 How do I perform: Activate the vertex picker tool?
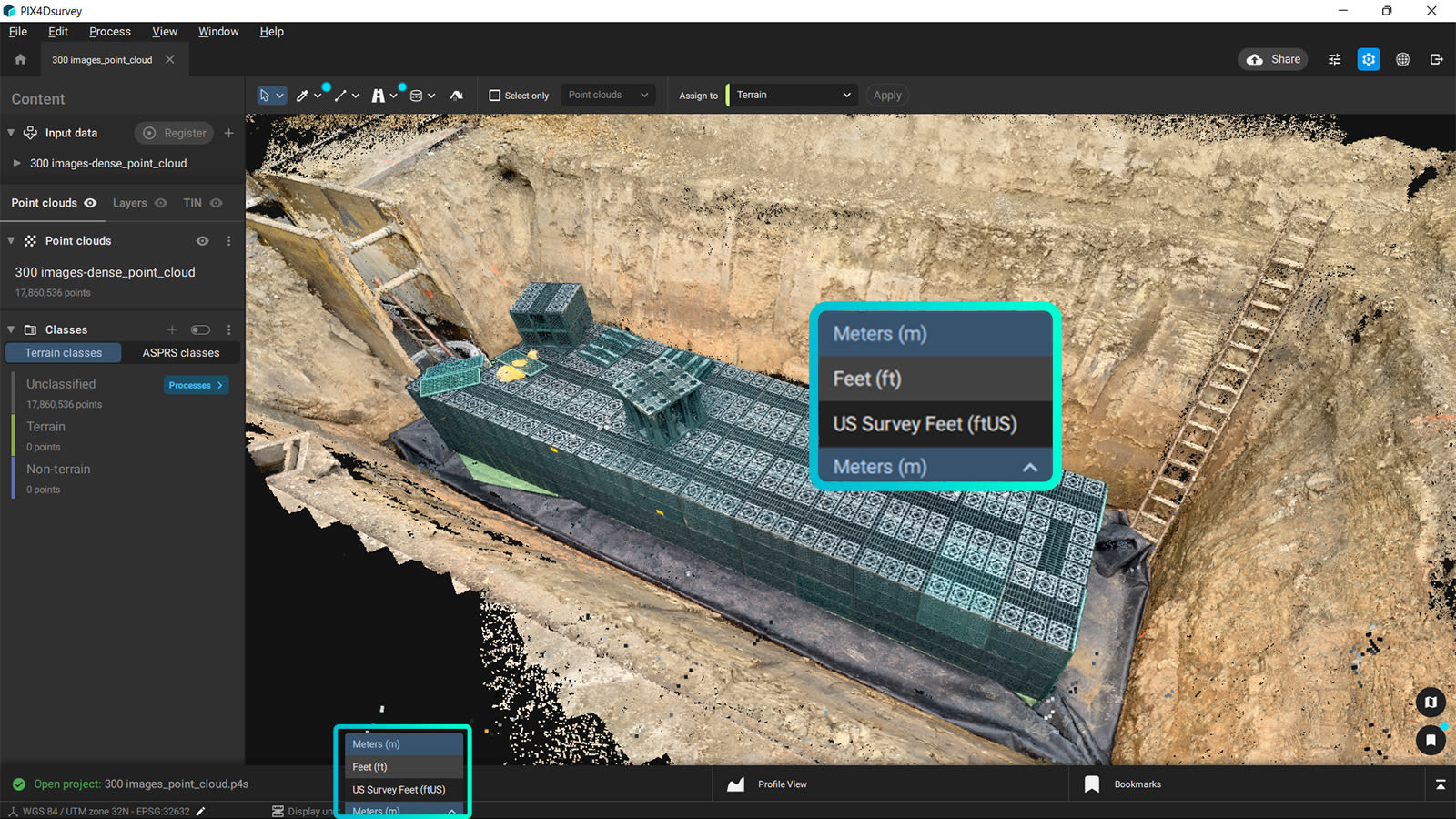303,96
